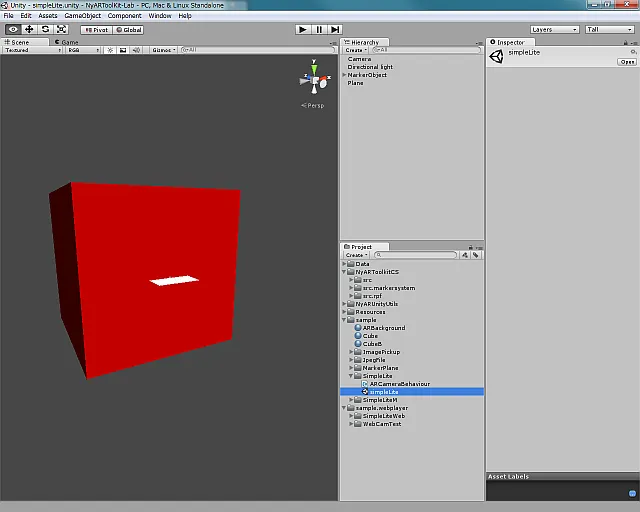Toggle Pivot/Center handle position button
The image size is (640, 512).
[96, 30]
